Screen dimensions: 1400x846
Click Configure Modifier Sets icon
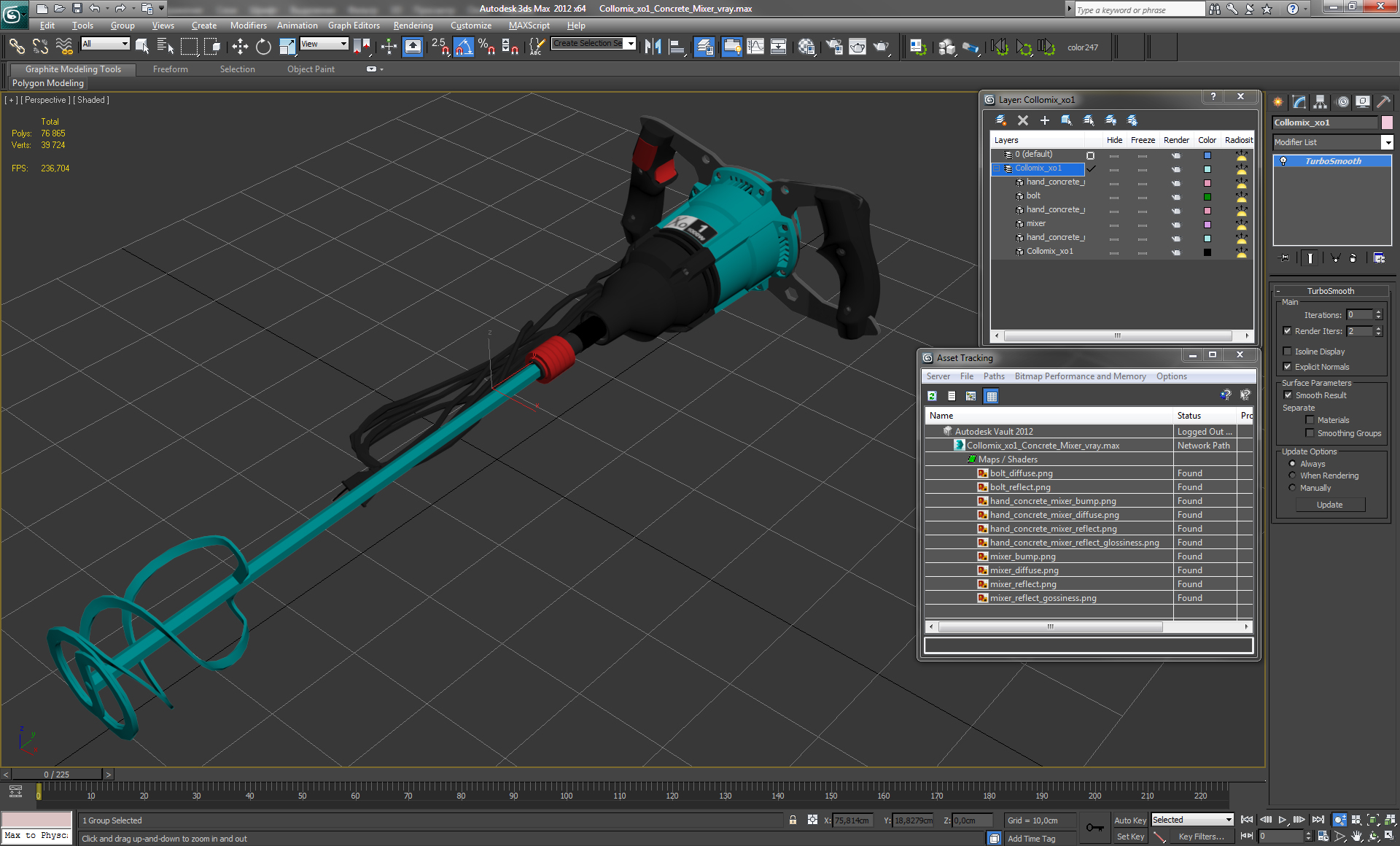click(1379, 257)
